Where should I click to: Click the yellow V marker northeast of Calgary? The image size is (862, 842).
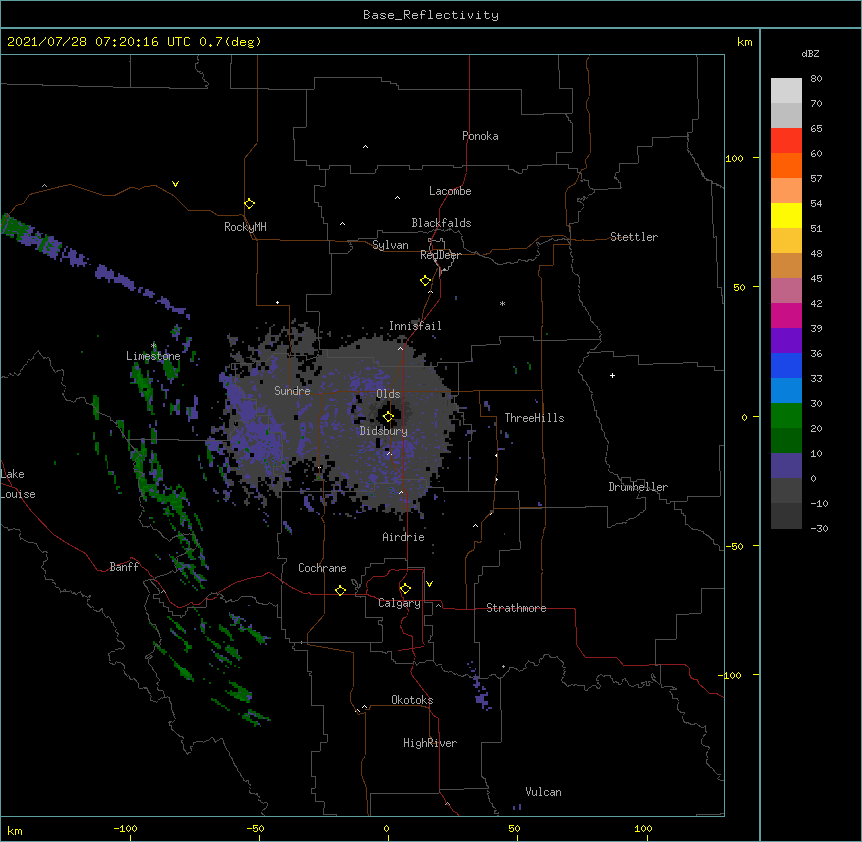pyautogui.click(x=429, y=584)
